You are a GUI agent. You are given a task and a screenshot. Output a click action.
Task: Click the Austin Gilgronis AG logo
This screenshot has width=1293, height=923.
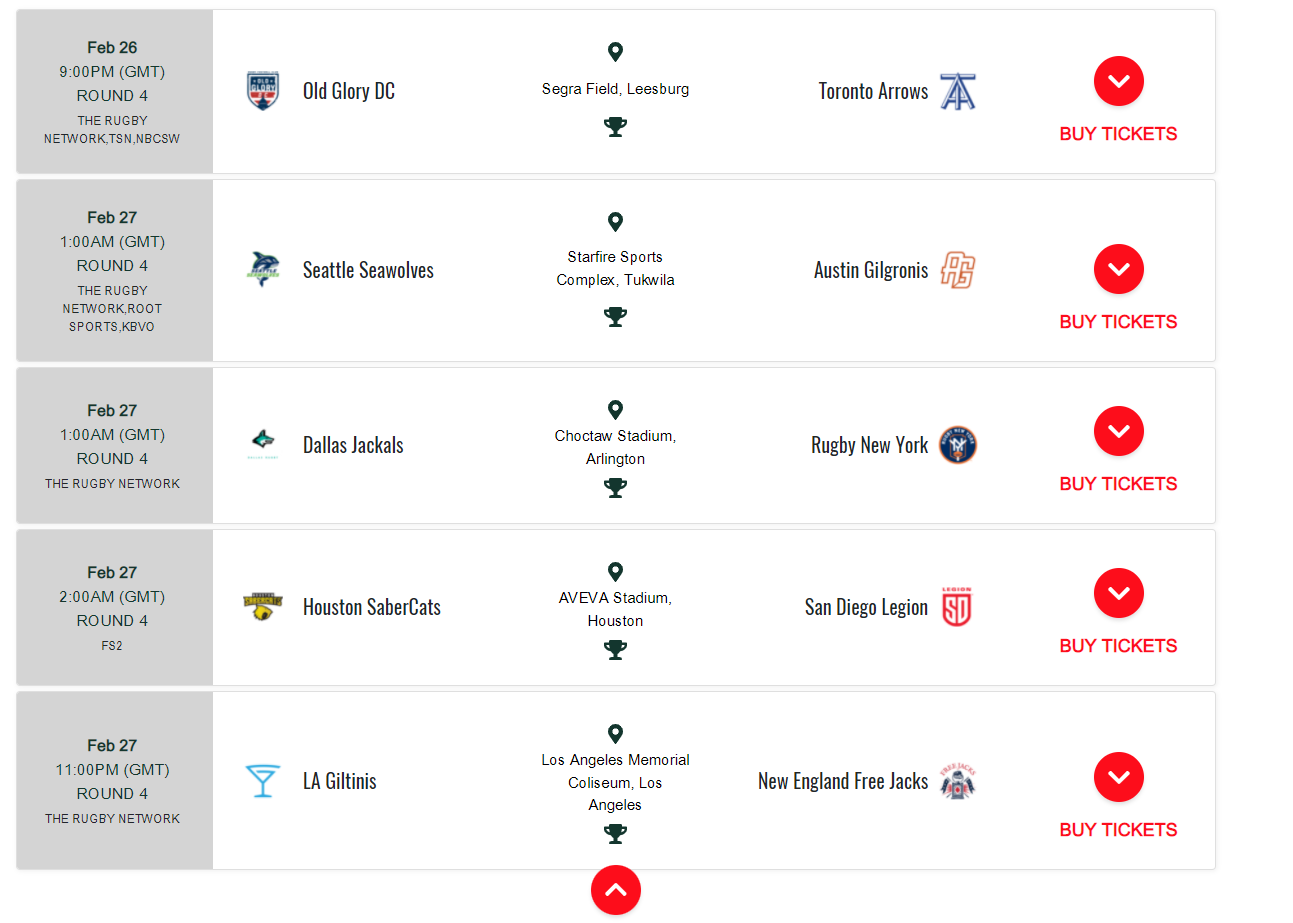[x=957, y=270]
